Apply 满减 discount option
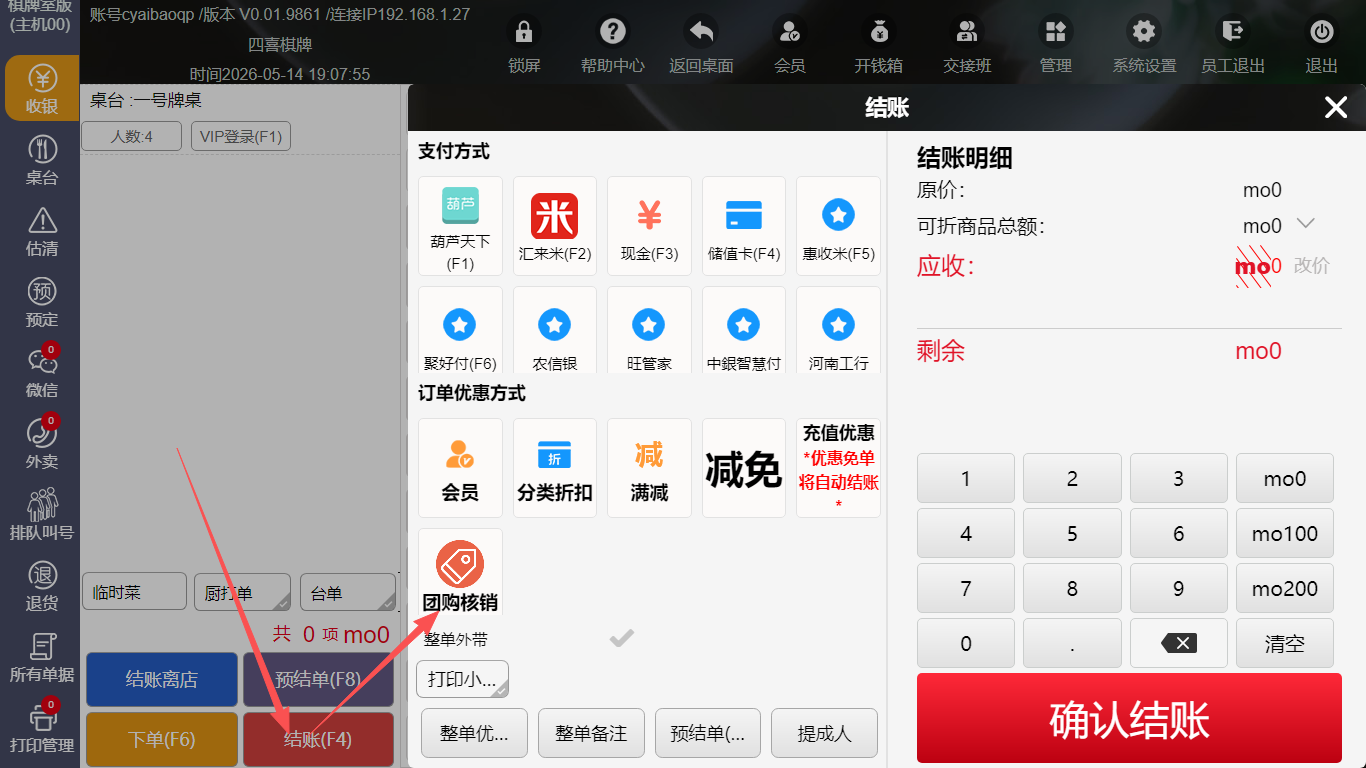Screen dimensions: 1366x768 pyautogui.click(x=649, y=468)
